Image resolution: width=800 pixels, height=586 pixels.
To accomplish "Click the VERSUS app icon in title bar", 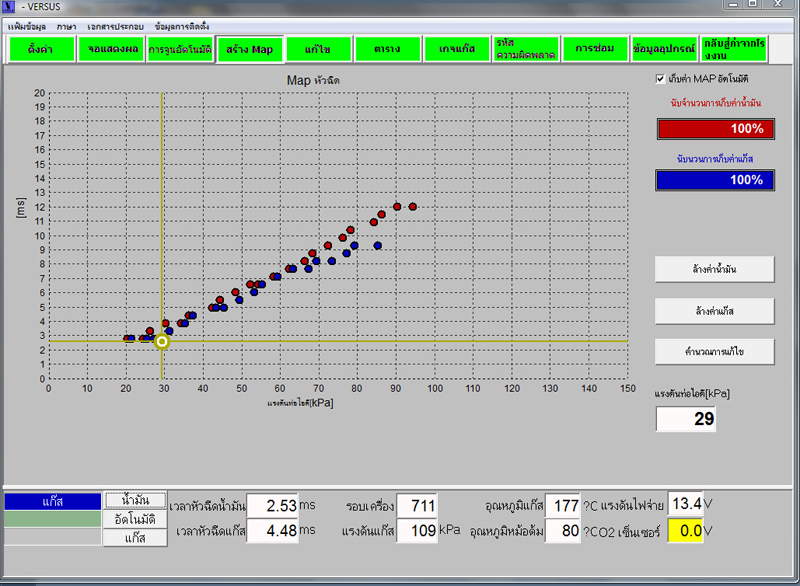I will pyautogui.click(x=9, y=6).
